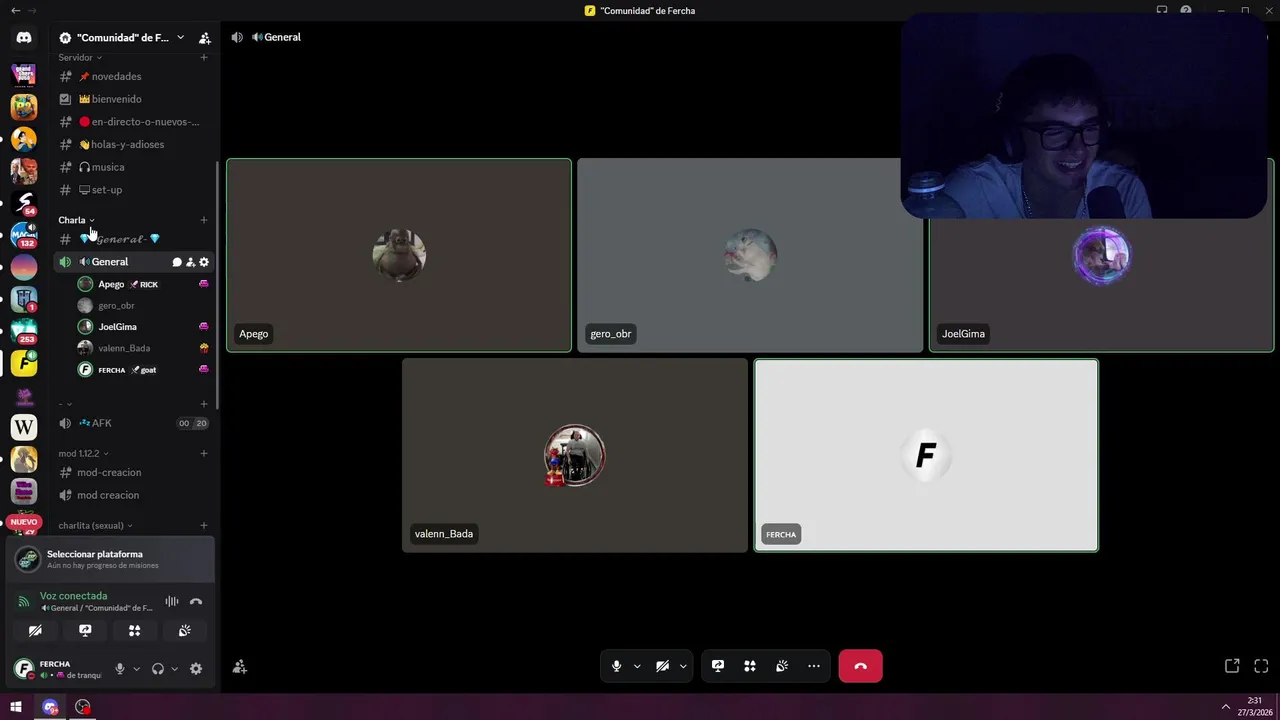
Task: Open soundboard button in sidebar panel
Action: pyautogui.click(x=185, y=630)
